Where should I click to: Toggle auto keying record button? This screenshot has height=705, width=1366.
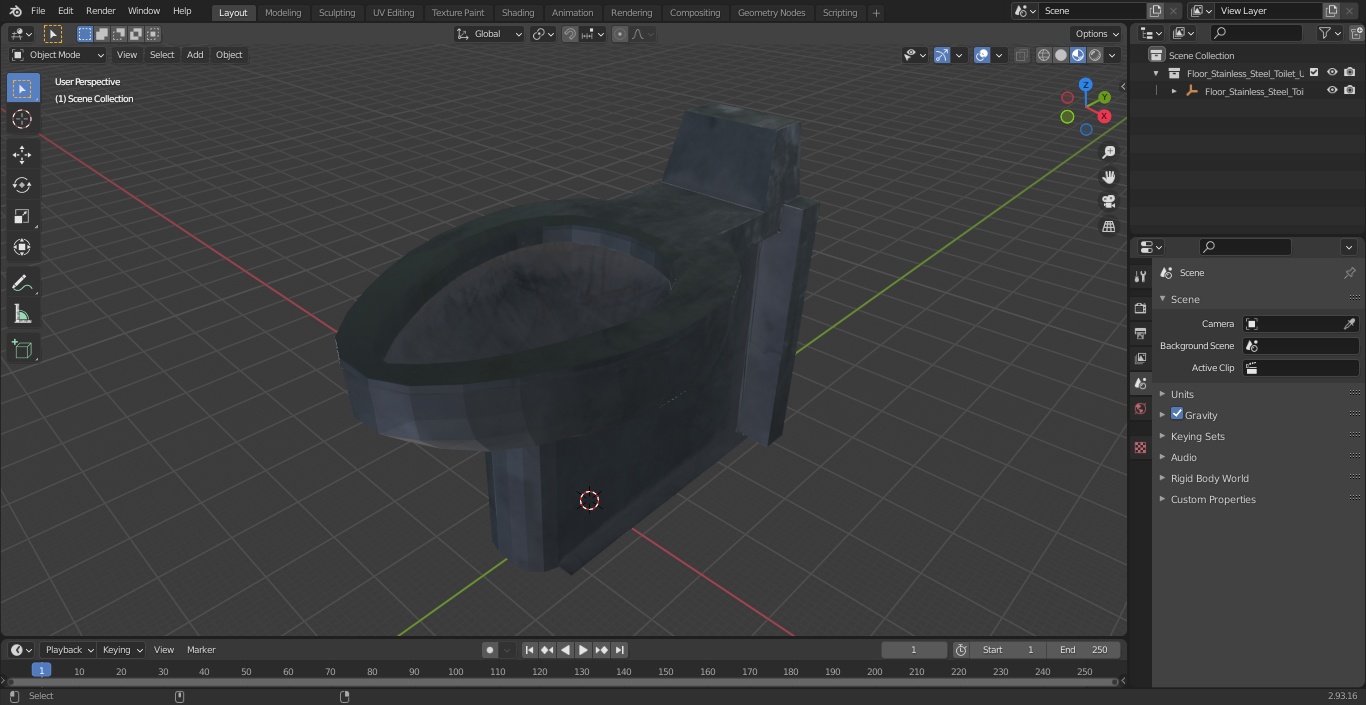click(490, 650)
